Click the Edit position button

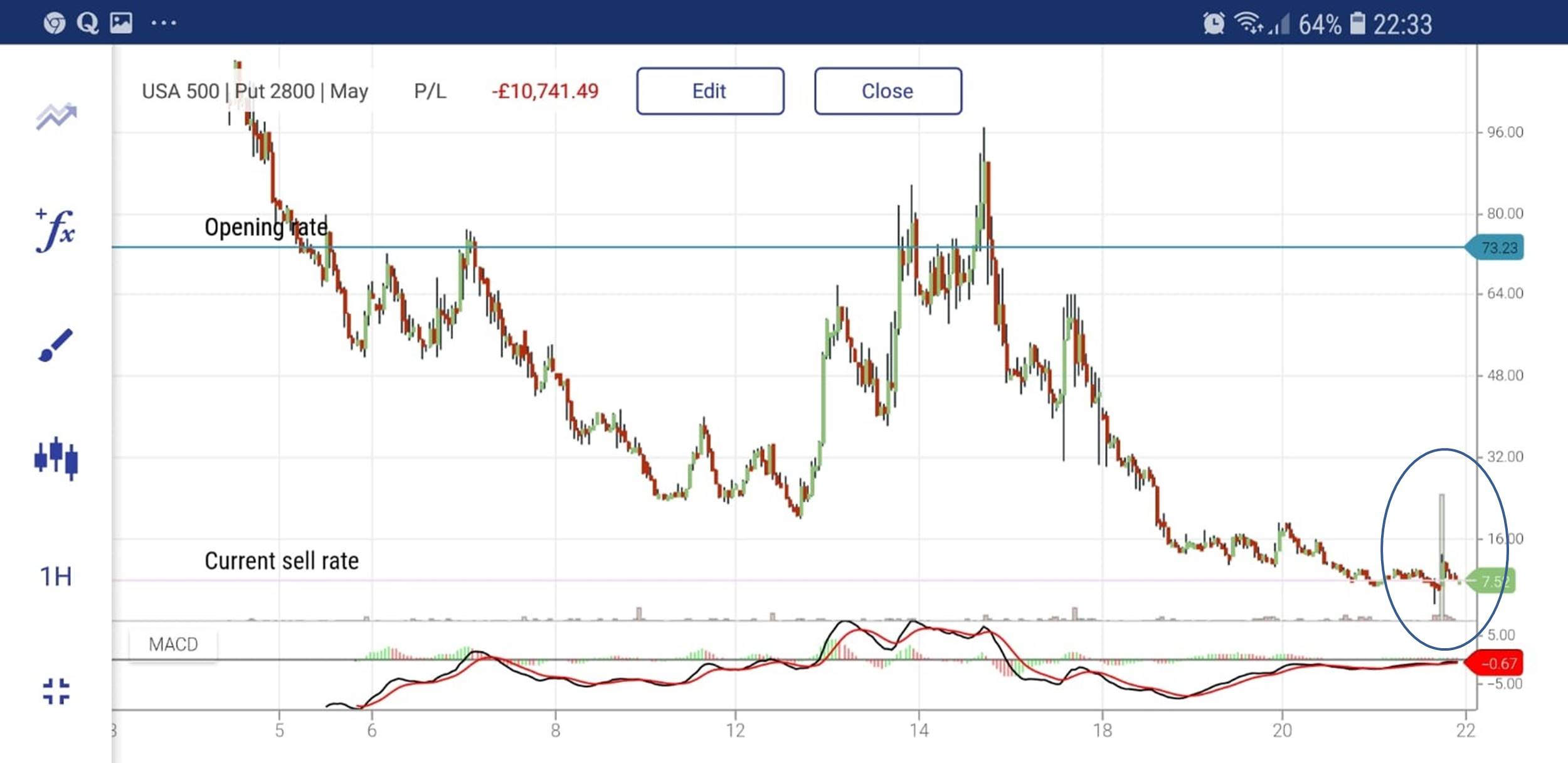point(709,91)
